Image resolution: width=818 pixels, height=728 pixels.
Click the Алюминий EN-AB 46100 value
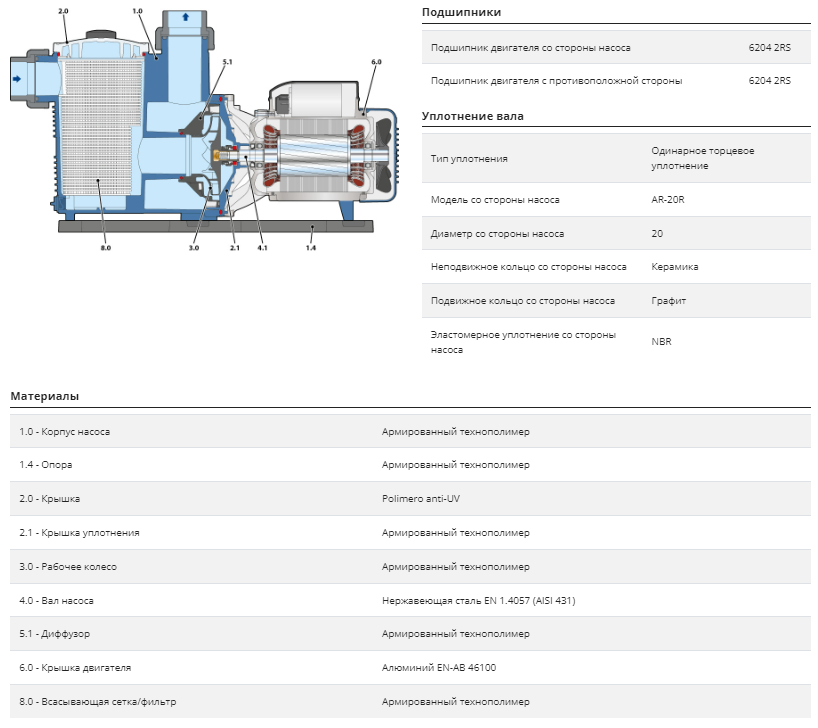(439, 667)
